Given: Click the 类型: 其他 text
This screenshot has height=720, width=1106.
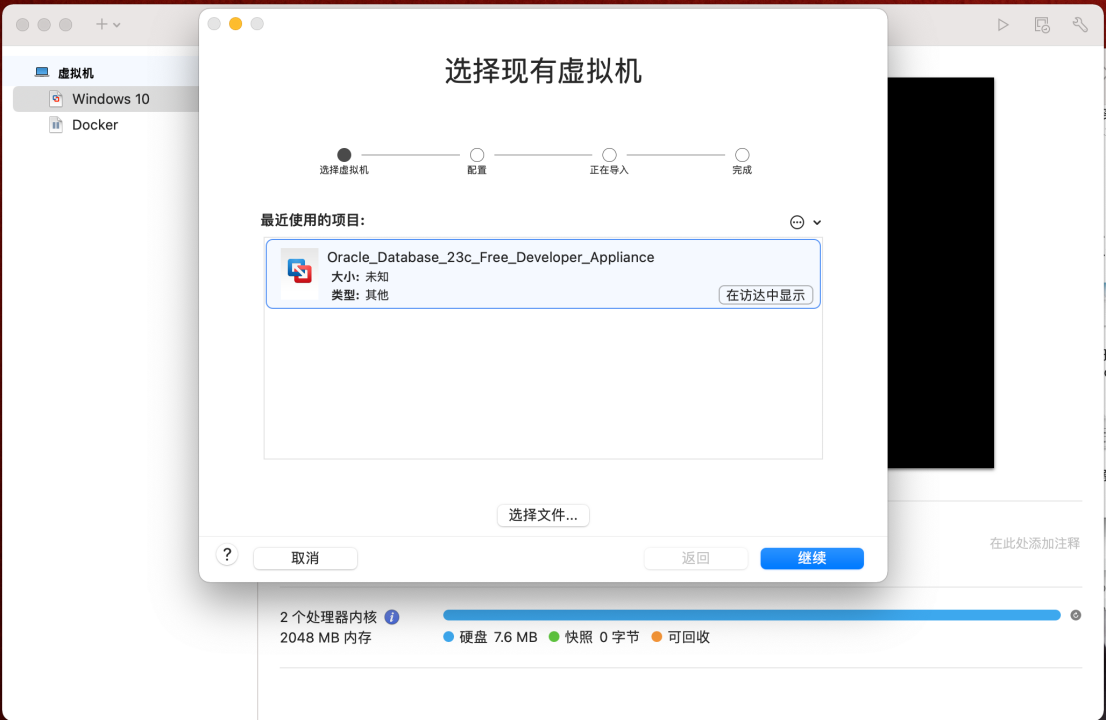Looking at the screenshot, I should pyautogui.click(x=360, y=295).
